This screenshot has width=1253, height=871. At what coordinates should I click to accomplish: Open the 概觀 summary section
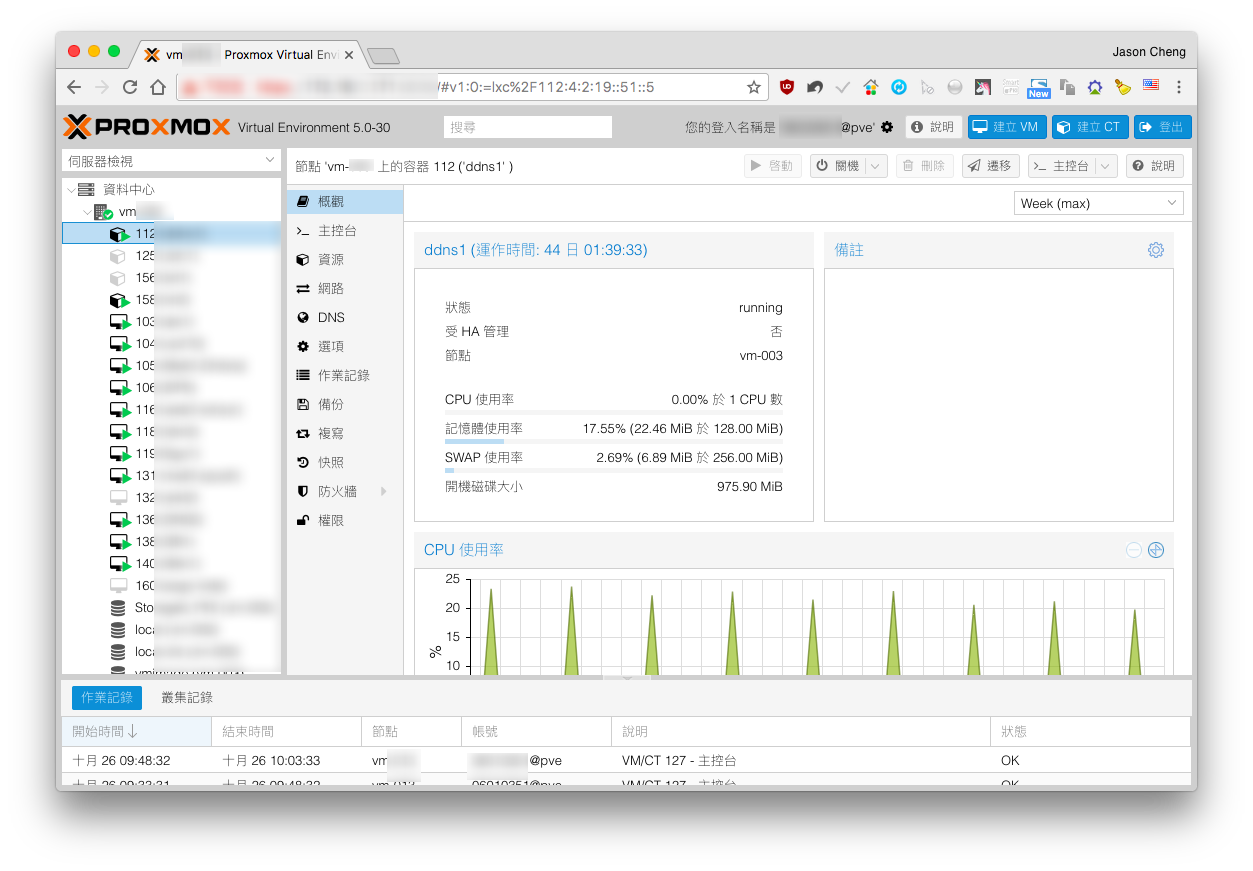[x=345, y=201]
